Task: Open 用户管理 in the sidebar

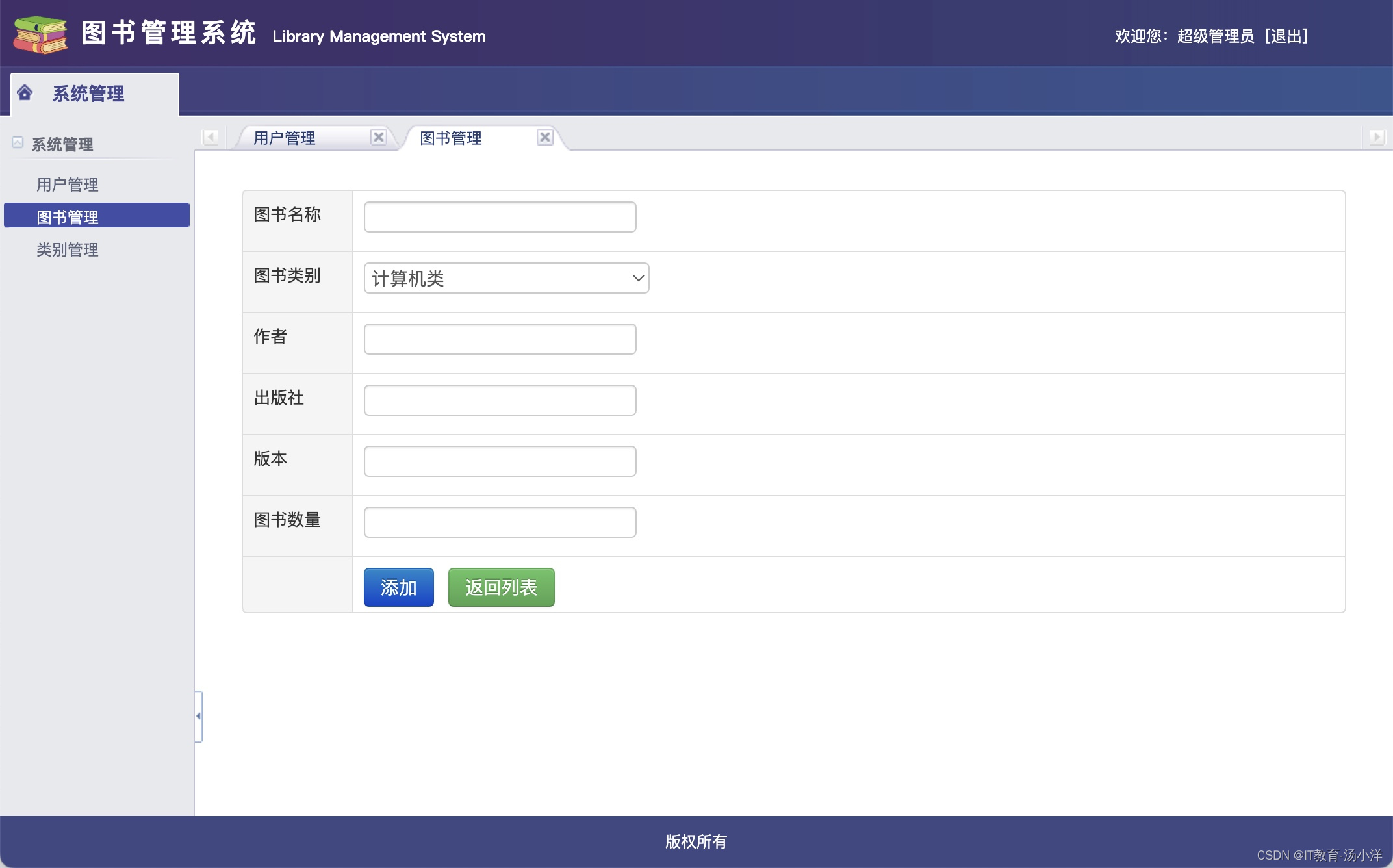Action: 68,185
